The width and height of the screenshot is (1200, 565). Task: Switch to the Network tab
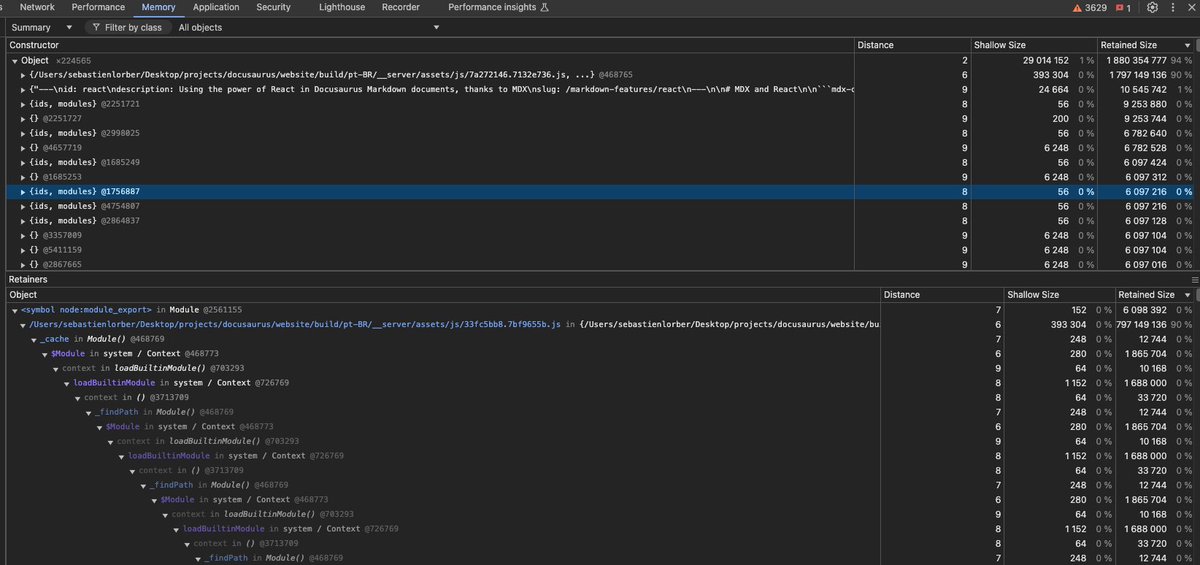coord(37,7)
